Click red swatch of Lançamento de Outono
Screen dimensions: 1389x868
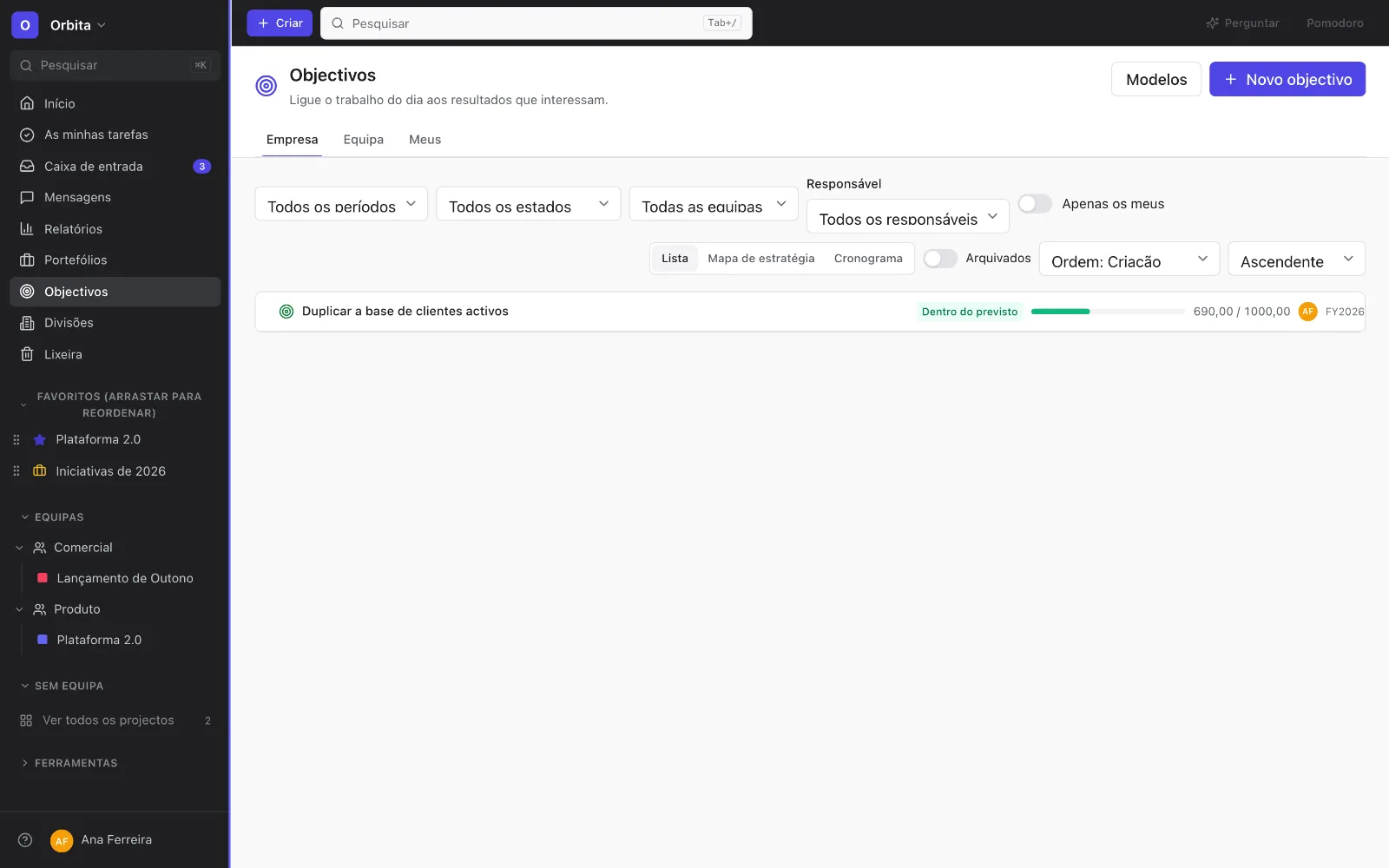click(x=43, y=578)
